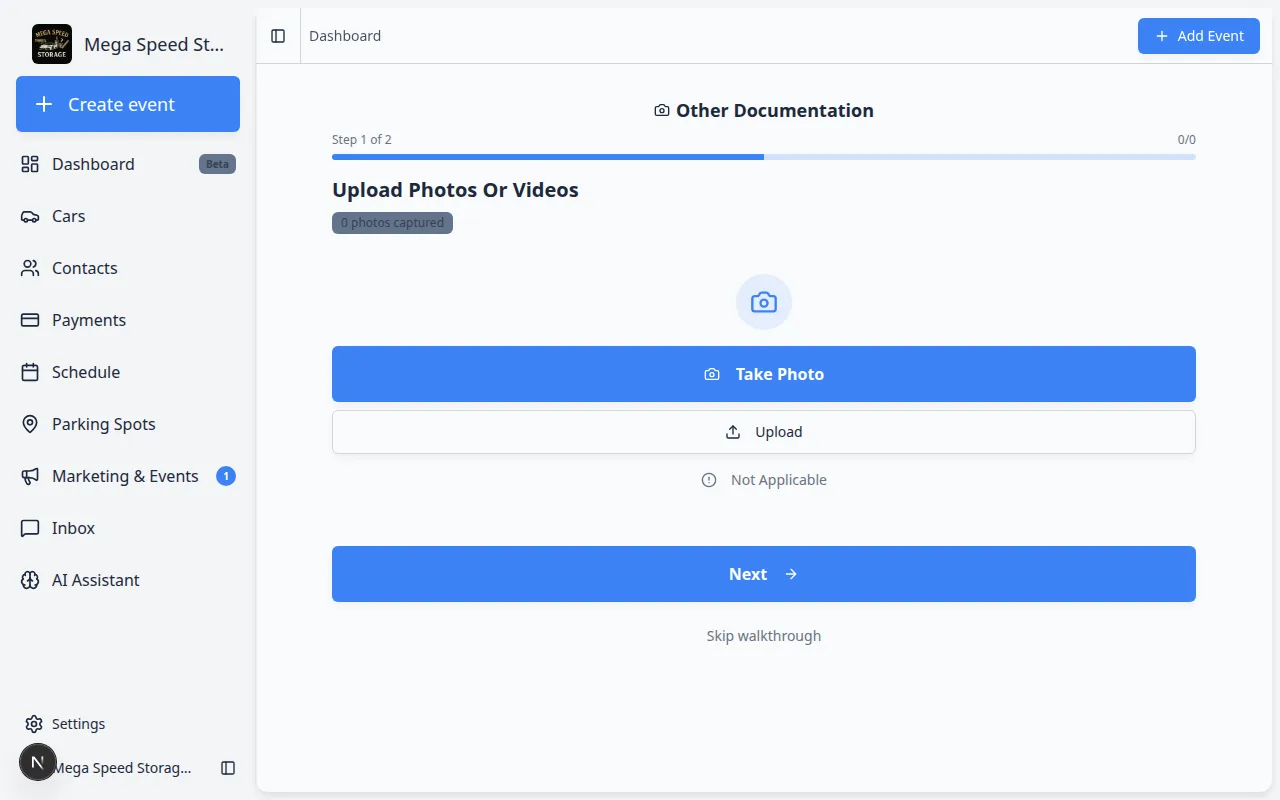Click the upload arrow icon
This screenshot has height=800, width=1280.
tap(733, 432)
